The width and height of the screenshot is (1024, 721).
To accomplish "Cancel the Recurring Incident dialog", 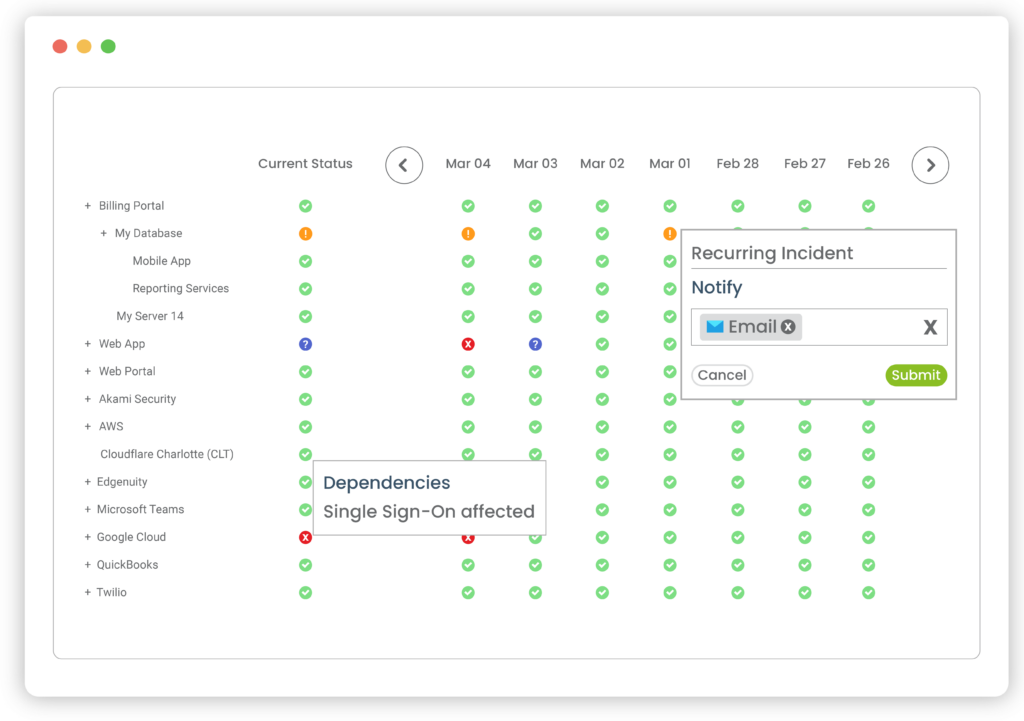I will [x=722, y=375].
